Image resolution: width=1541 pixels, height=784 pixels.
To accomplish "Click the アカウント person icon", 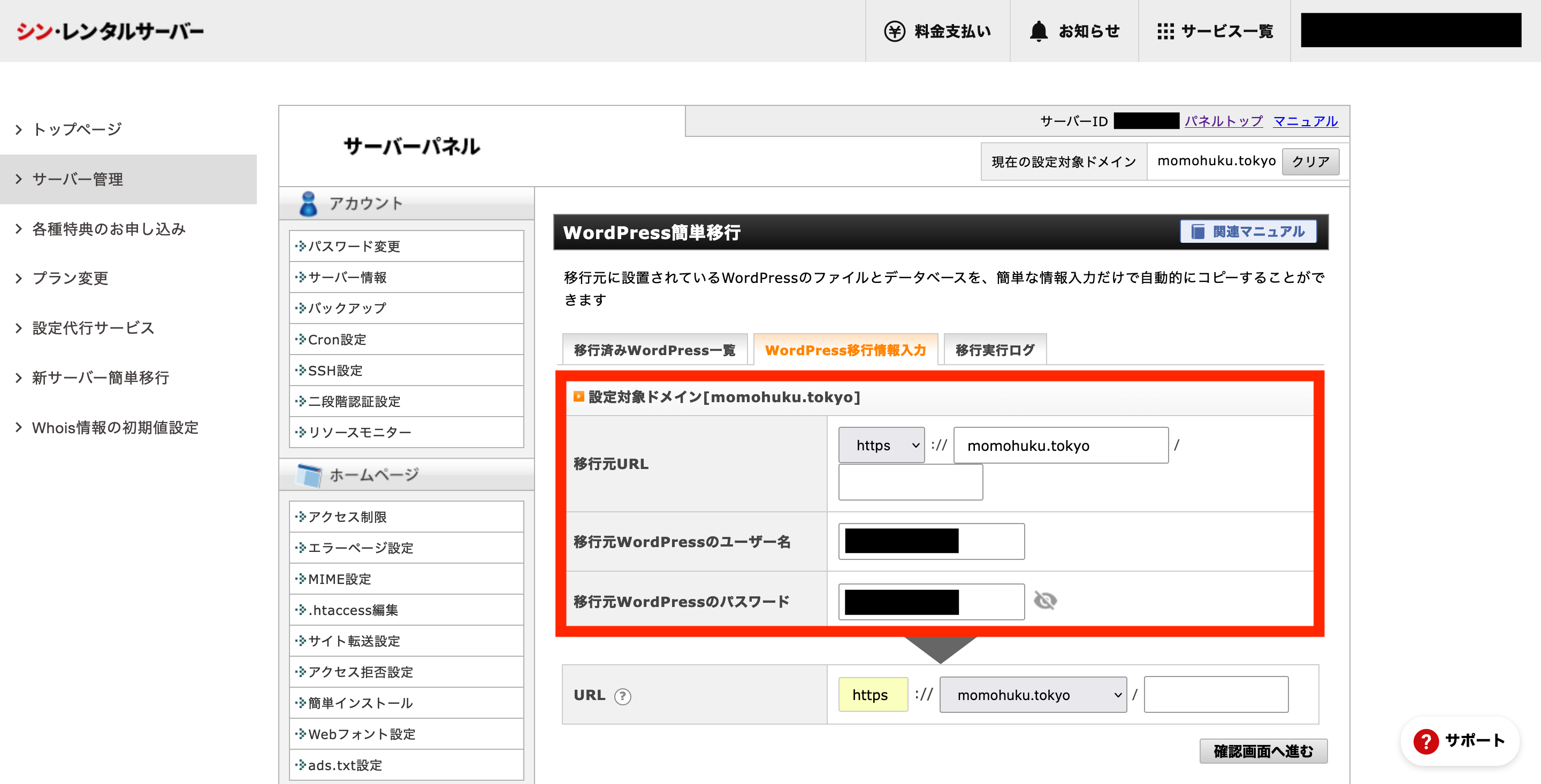I will click(x=308, y=204).
